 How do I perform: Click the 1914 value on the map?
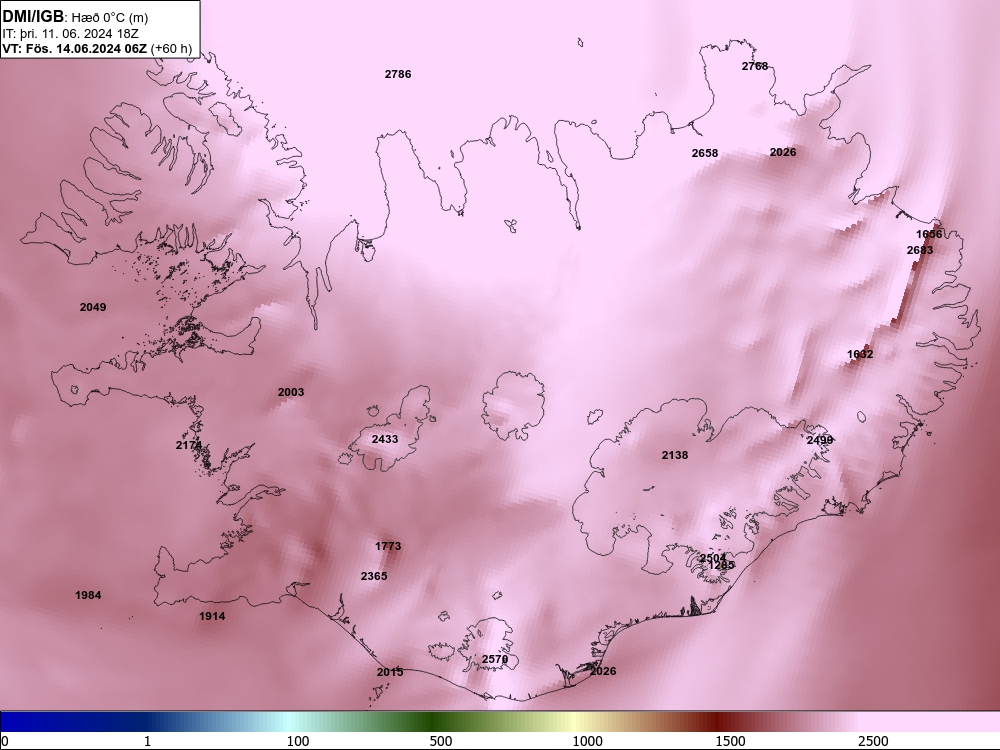[212, 616]
